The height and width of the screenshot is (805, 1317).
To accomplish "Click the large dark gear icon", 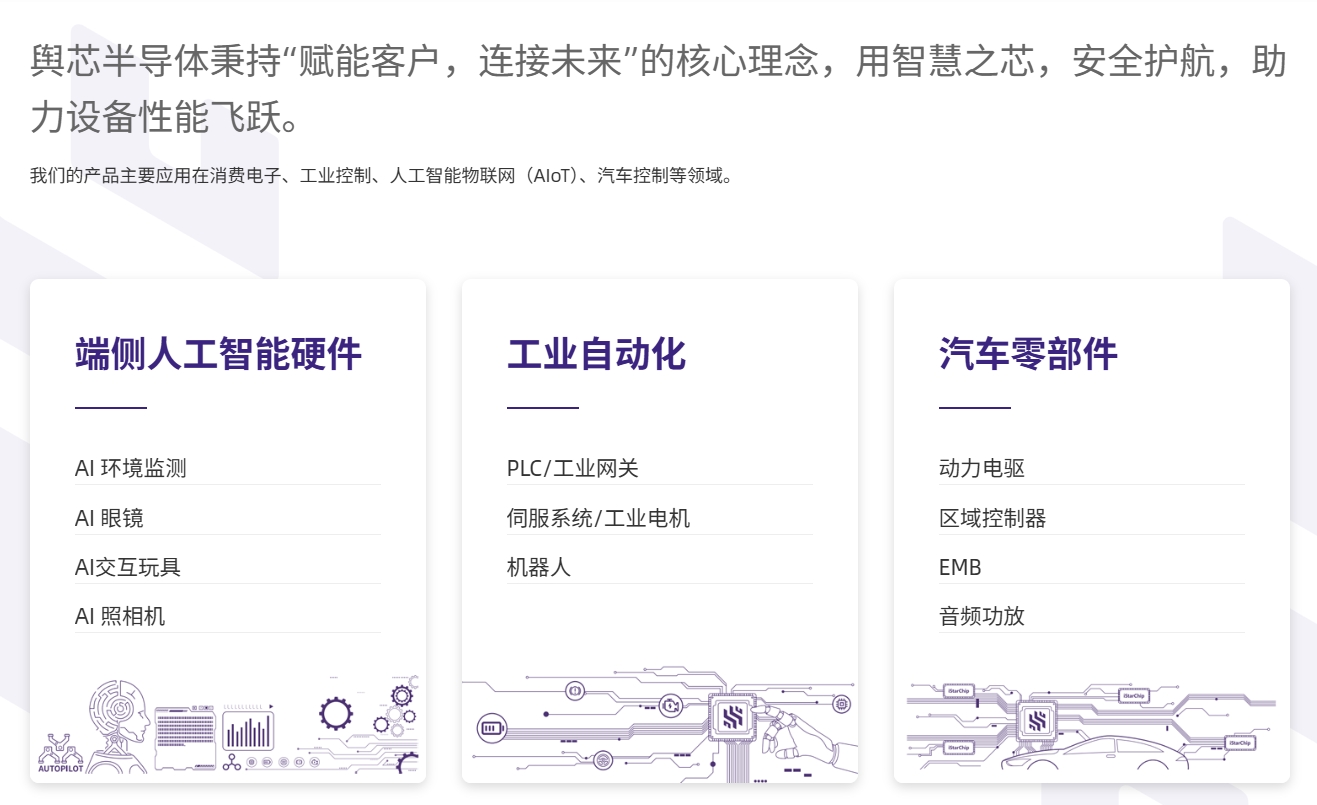I will click(x=335, y=713).
